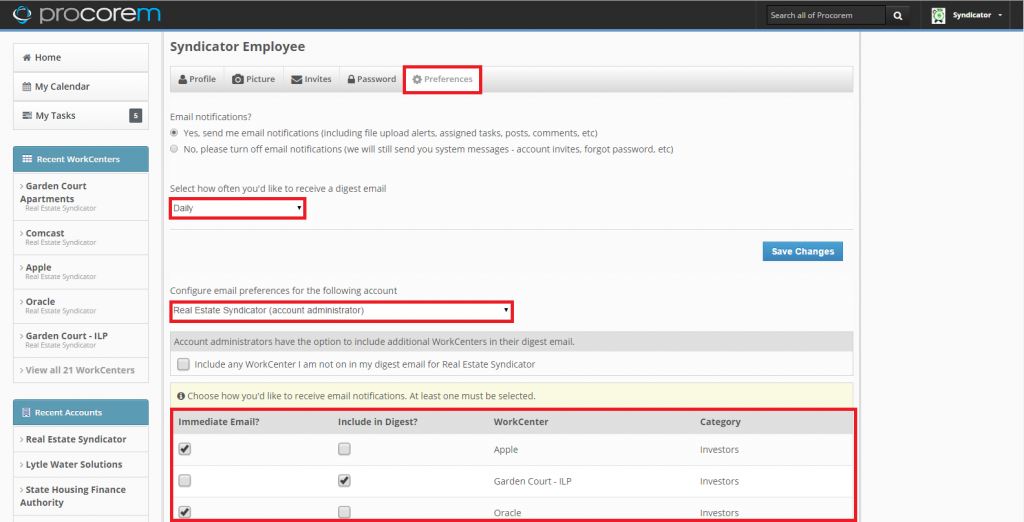Uncheck Immediate Email for Apple

point(185,449)
